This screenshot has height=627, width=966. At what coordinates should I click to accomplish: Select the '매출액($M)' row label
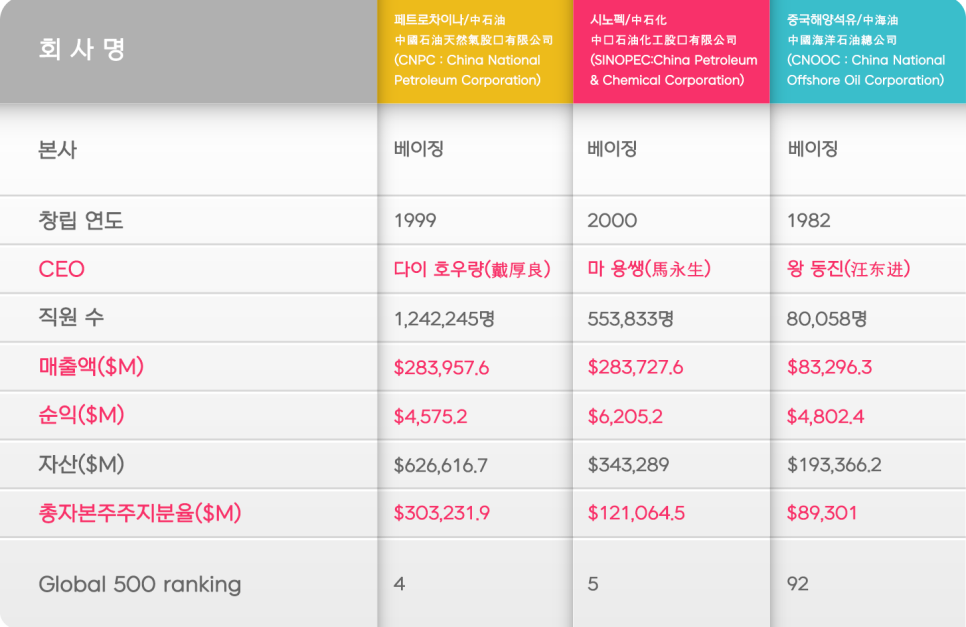[x=91, y=366]
